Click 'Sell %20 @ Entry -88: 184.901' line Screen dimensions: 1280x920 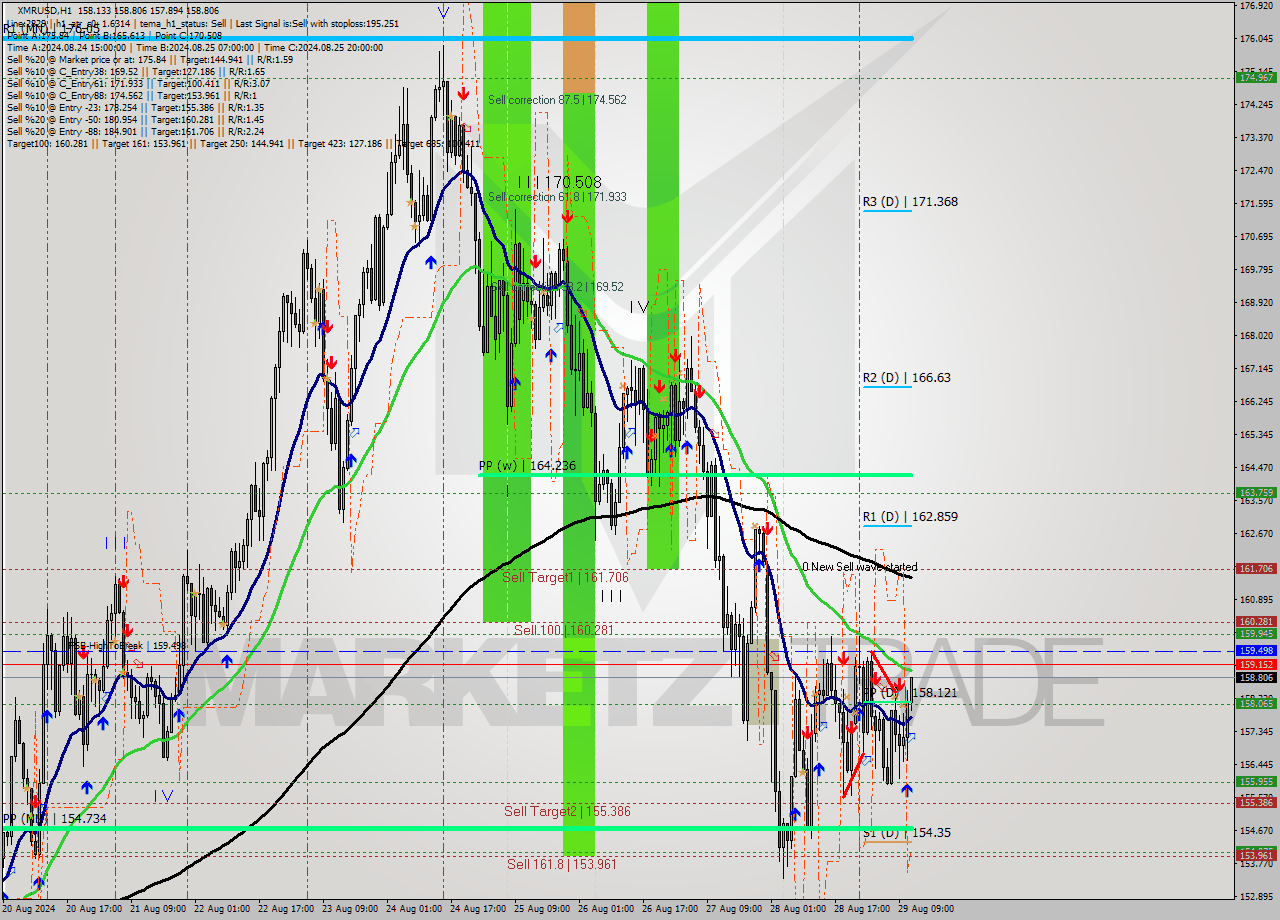pyautogui.click(x=135, y=131)
